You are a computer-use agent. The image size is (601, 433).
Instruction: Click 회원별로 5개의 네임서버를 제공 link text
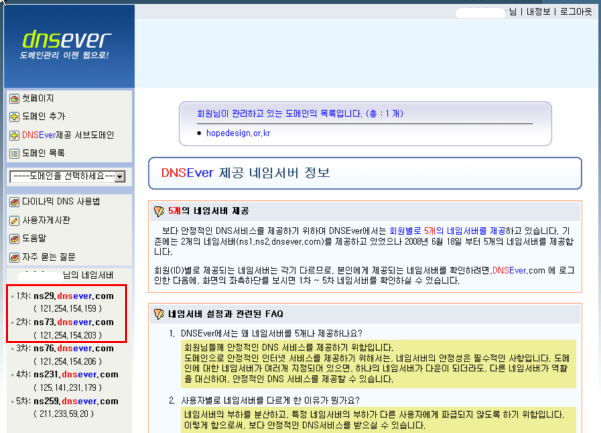click(x=447, y=231)
